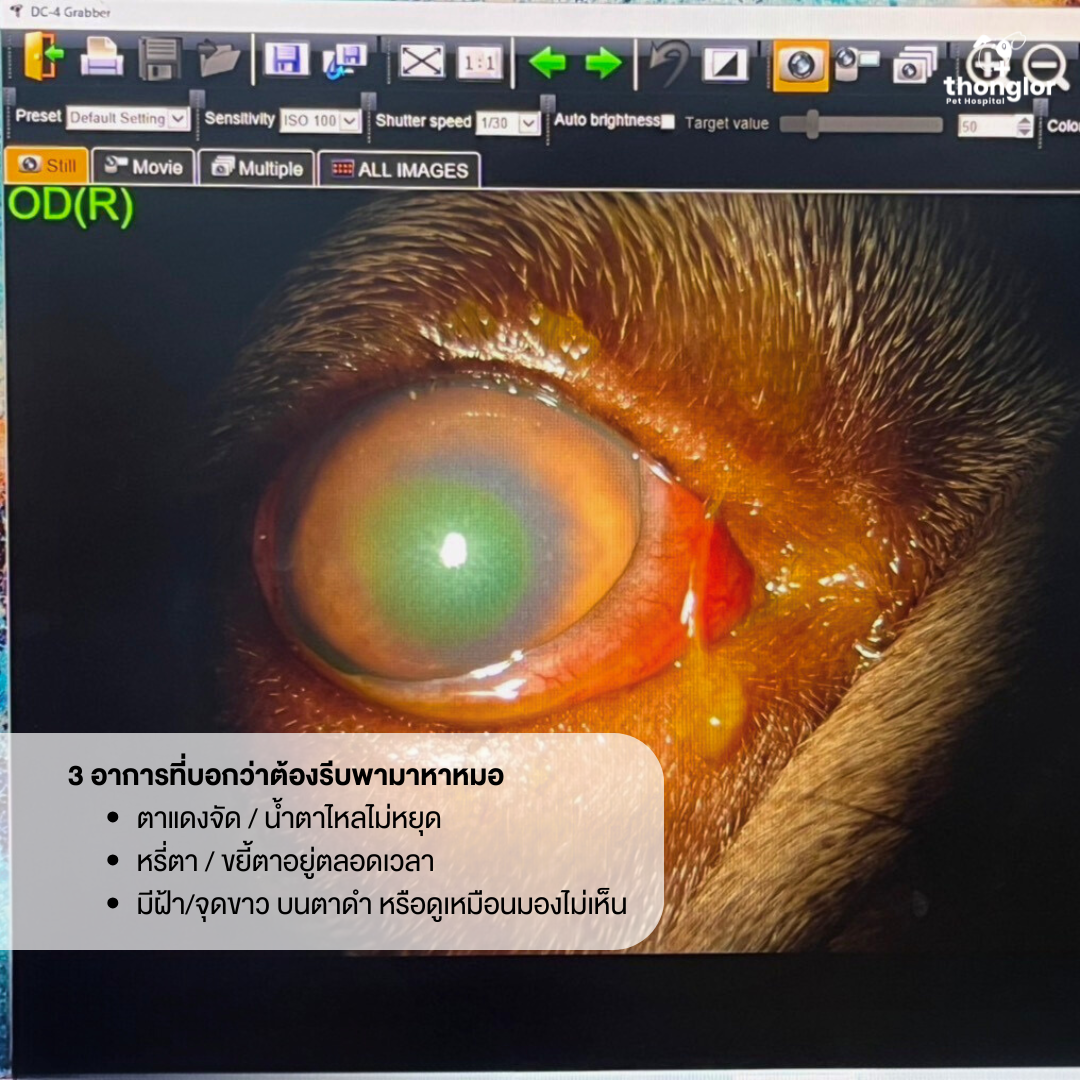Click the open folder icon
The width and height of the screenshot is (1080, 1080).
(219, 60)
